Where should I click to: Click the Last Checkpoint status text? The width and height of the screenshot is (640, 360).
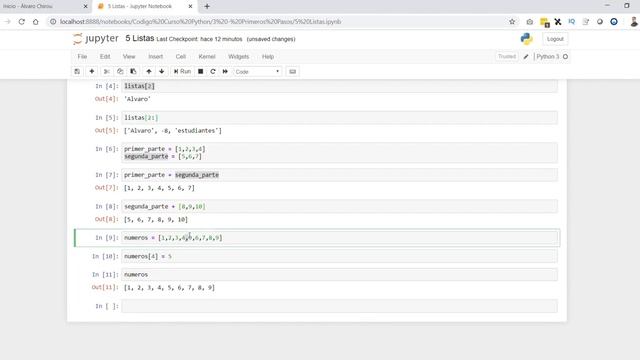click(x=199, y=39)
